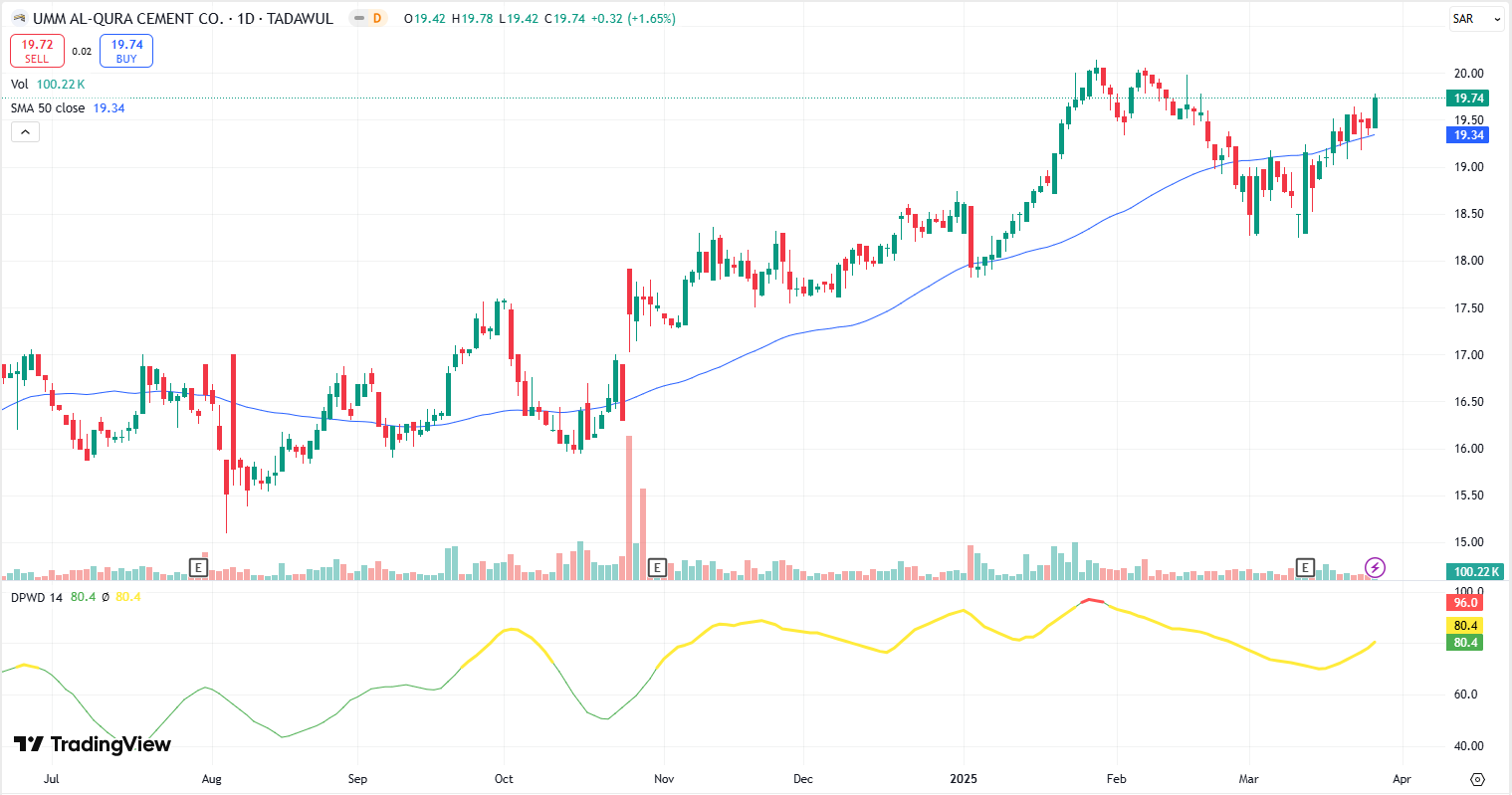Click the orange 'D' delayed data indicator
This screenshot has width=1512, height=795.
tap(376, 19)
